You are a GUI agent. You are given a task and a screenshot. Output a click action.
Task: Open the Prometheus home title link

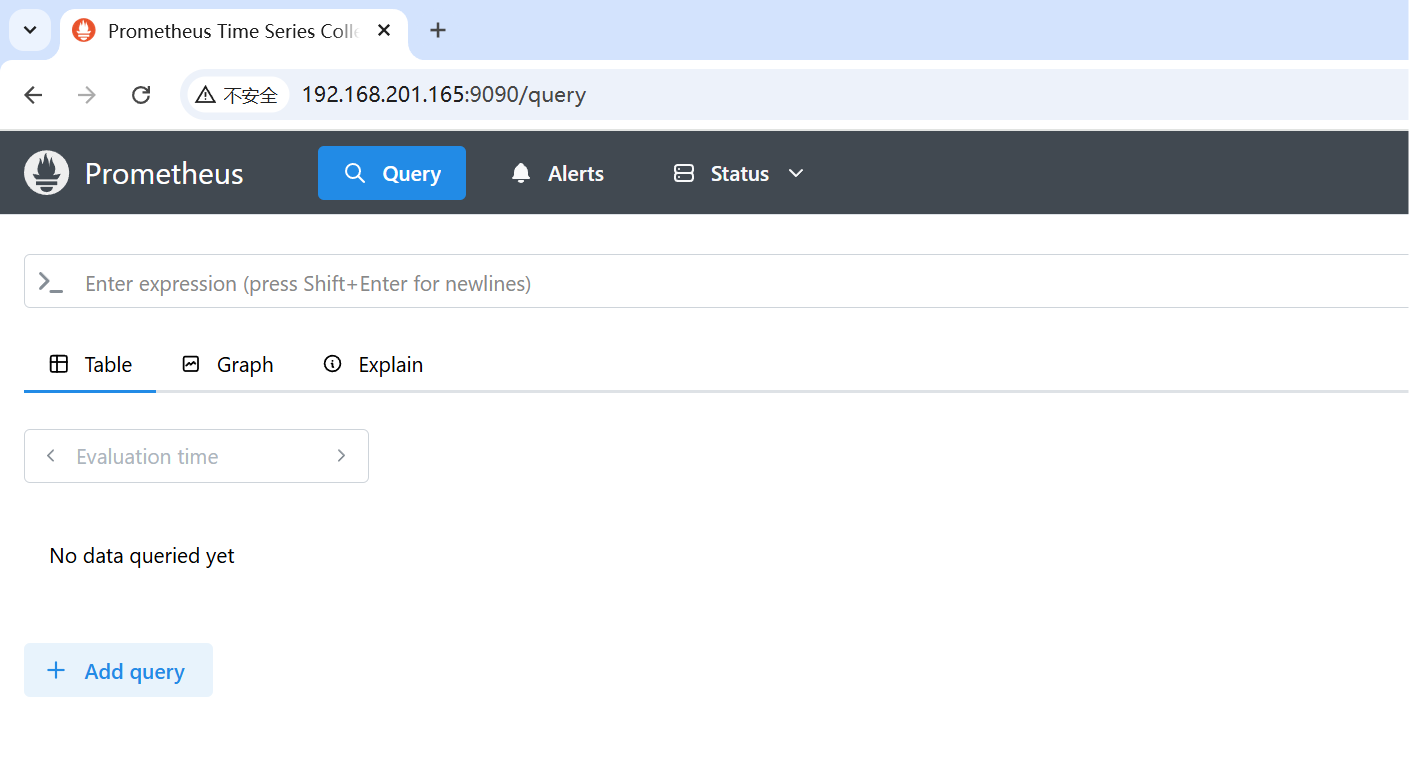point(164,173)
